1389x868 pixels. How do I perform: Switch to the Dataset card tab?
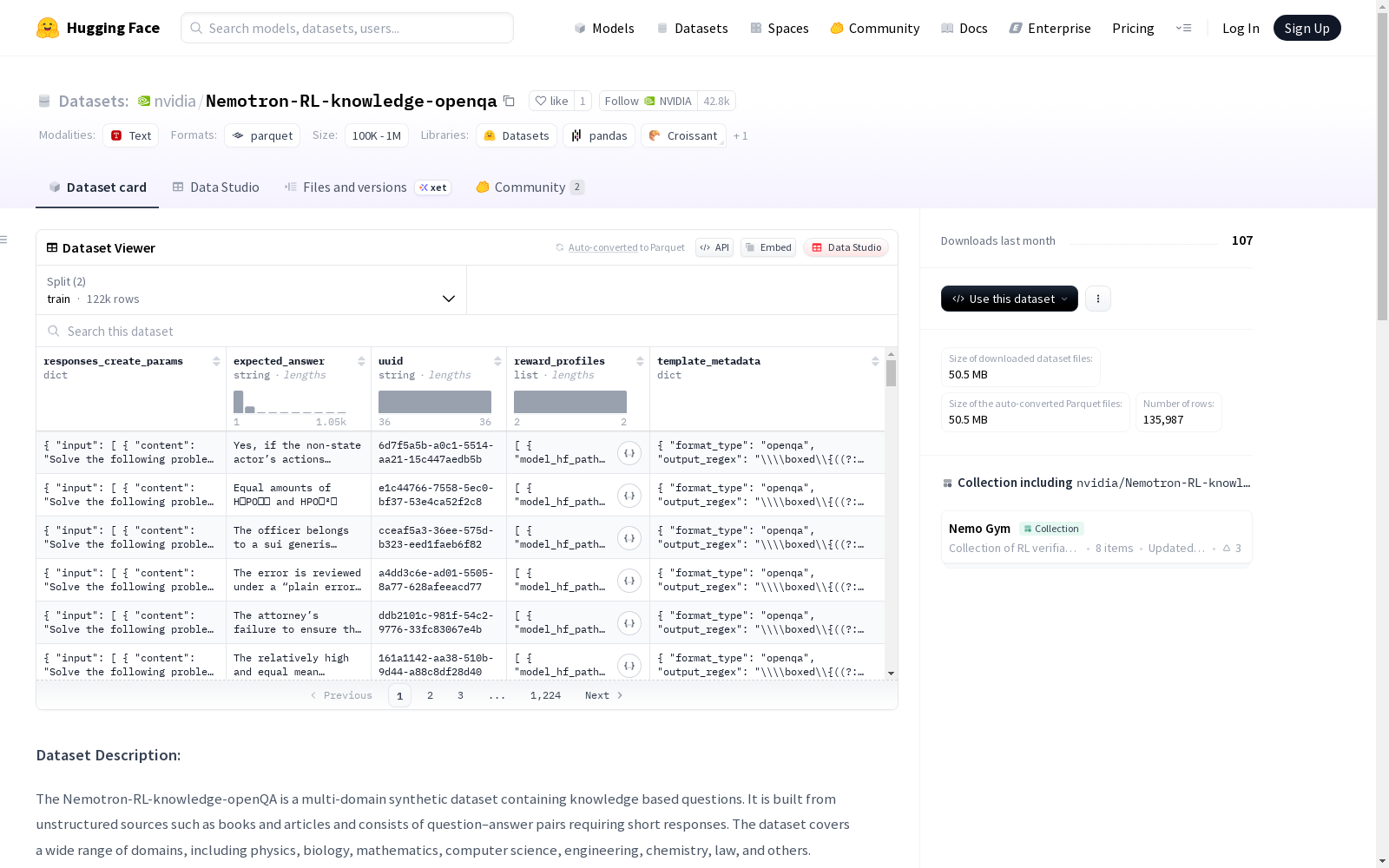97,187
